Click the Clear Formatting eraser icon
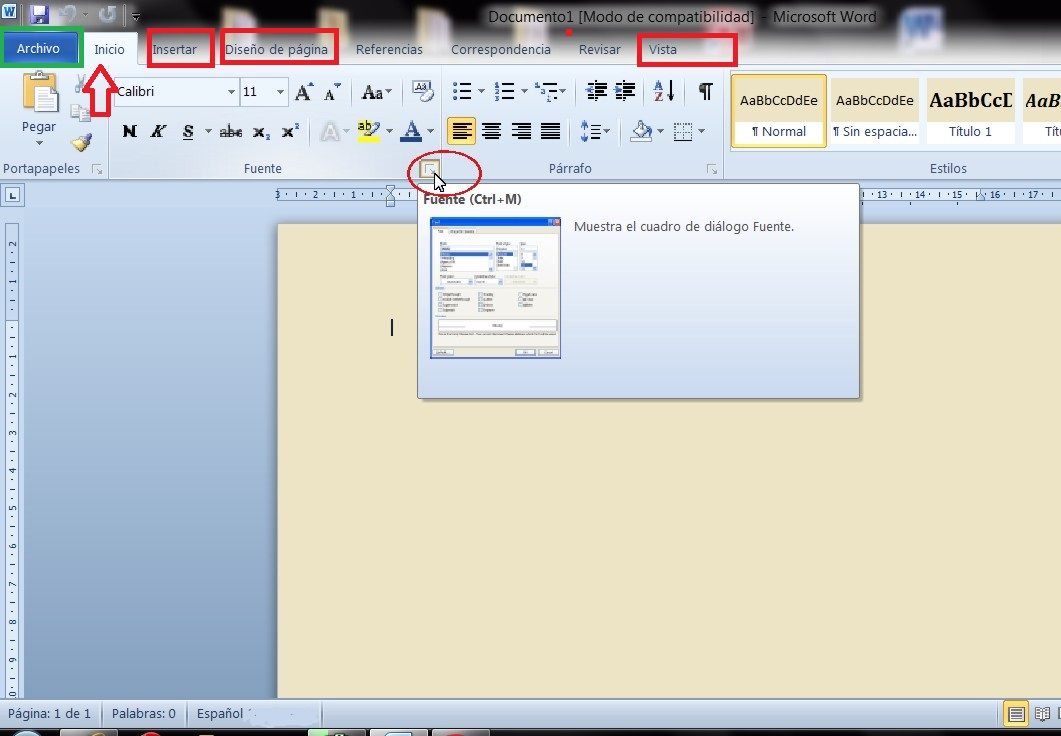1061x736 pixels. click(423, 91)
